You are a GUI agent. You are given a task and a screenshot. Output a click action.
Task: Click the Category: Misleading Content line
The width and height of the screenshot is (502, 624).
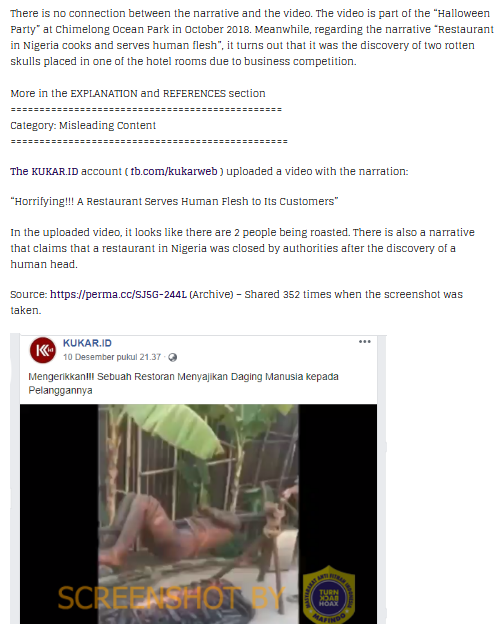click(83, 126)
